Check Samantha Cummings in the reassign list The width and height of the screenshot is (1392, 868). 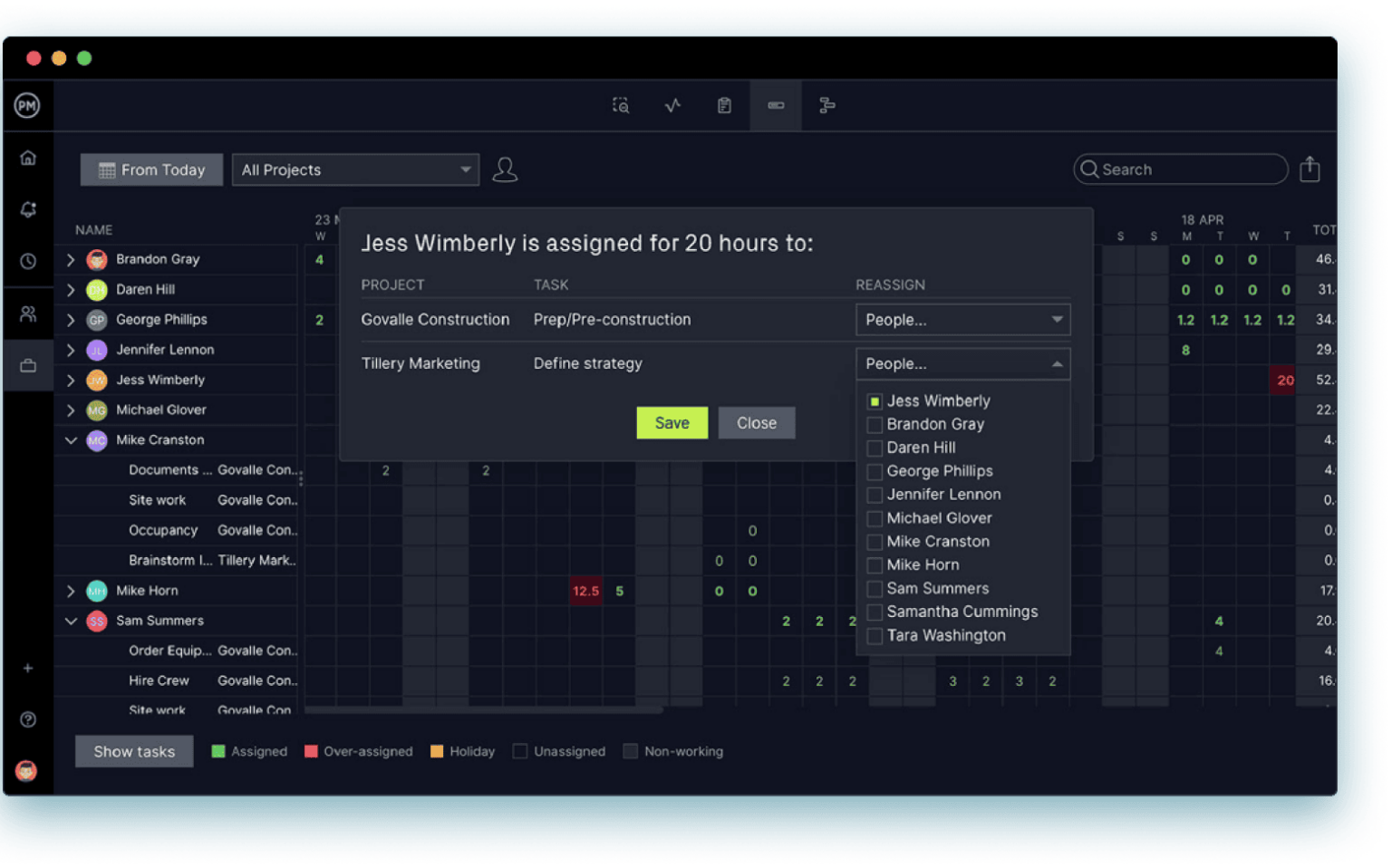(875, 612)
